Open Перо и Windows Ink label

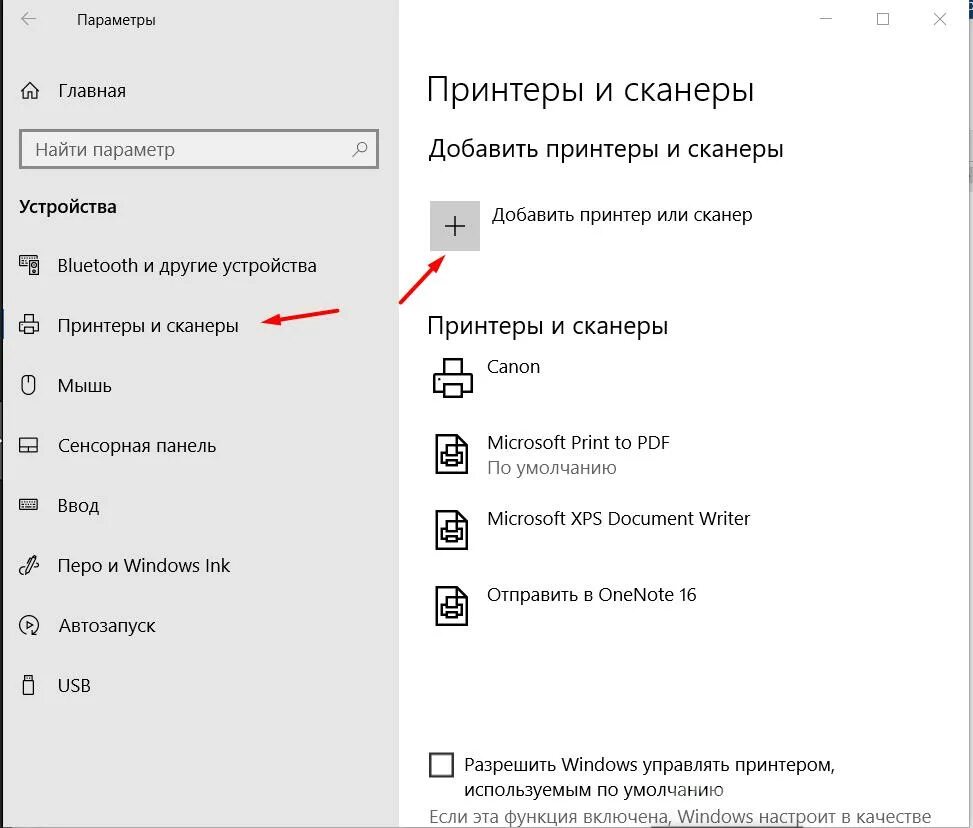(143, 565)
